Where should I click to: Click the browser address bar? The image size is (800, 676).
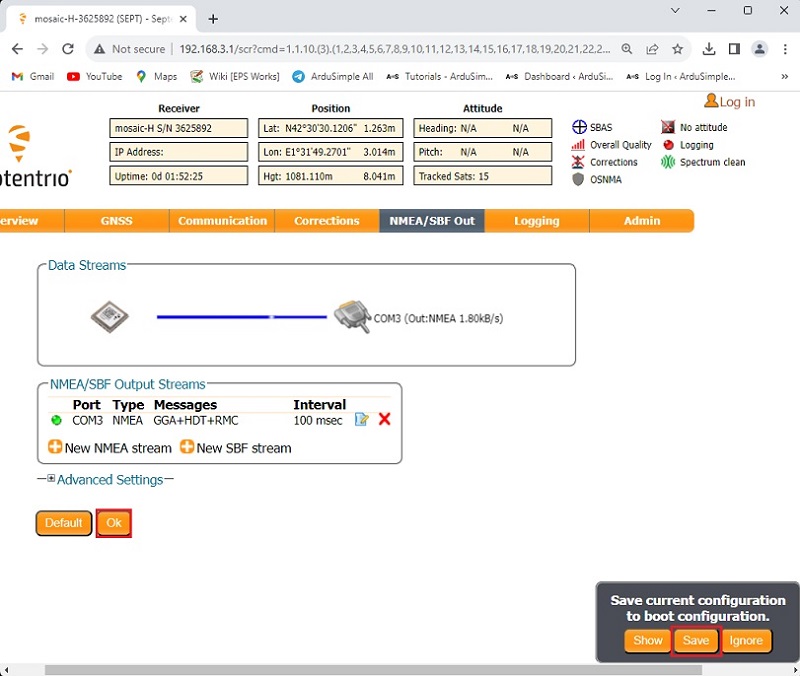[390, 49]
